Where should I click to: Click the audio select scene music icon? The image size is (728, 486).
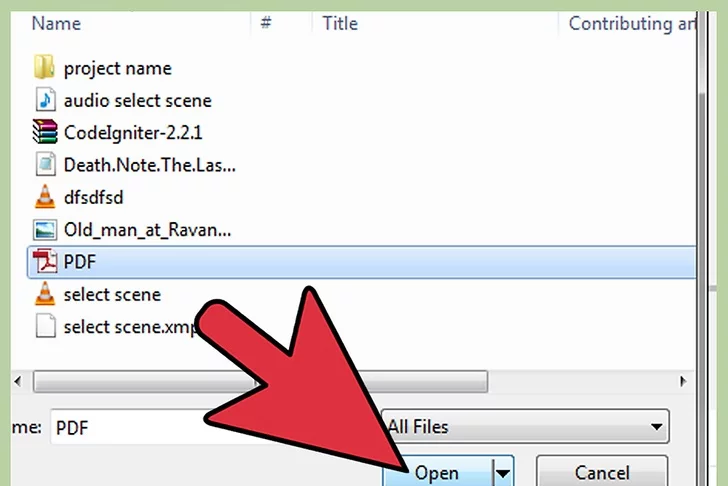click(45, 100)
